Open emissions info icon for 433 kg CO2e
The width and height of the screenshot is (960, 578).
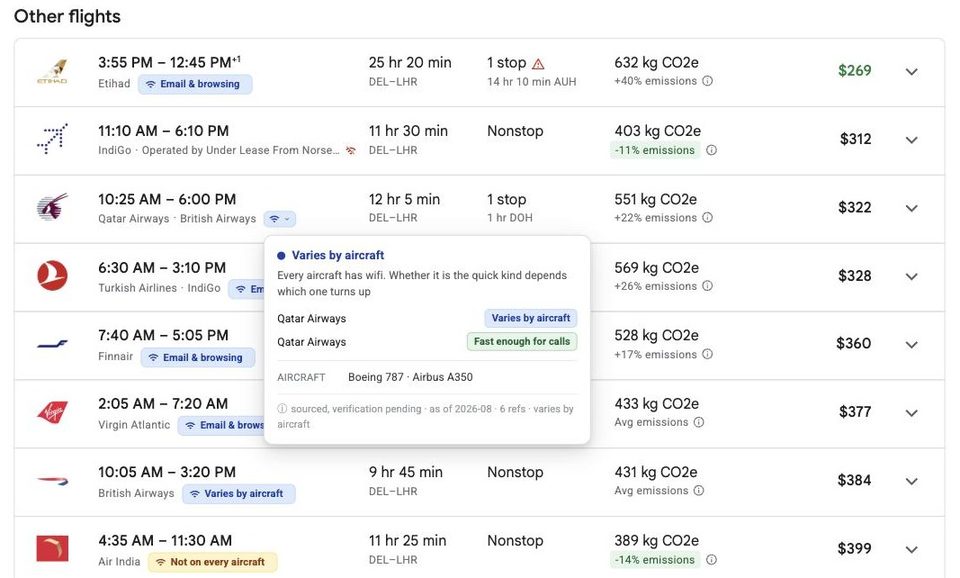point(699,422)
